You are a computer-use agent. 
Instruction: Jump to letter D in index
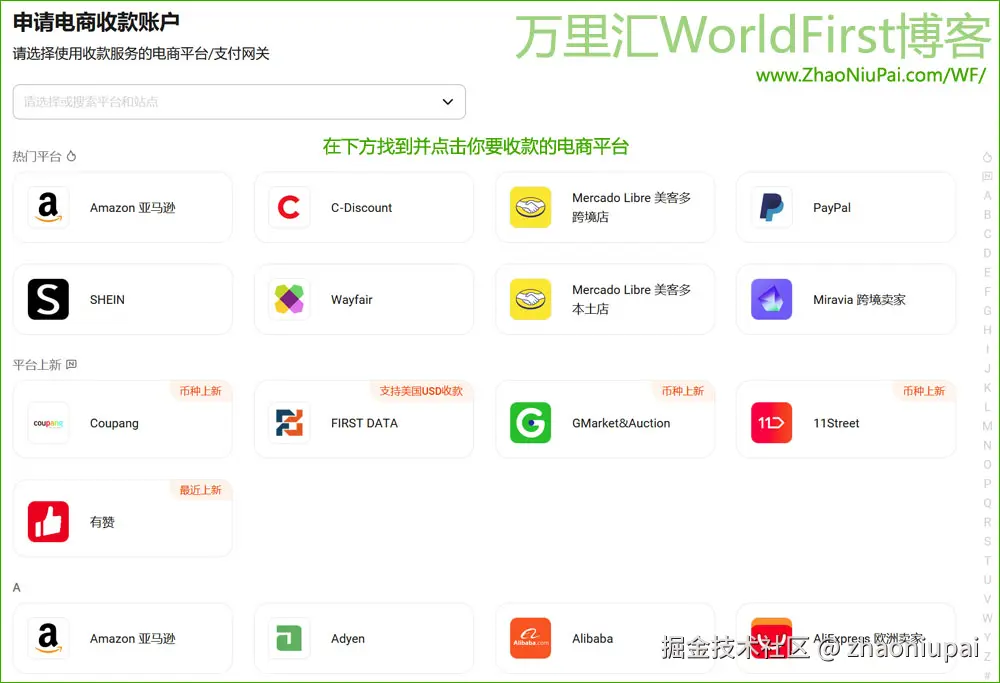point(987,253)
